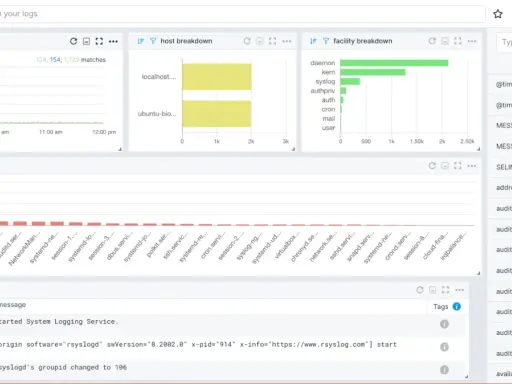The width and height of the screenshot is (512, 384).
Task: Open facility breakdown more options menu
Action: pyautogui.click(x=472, y=41)
